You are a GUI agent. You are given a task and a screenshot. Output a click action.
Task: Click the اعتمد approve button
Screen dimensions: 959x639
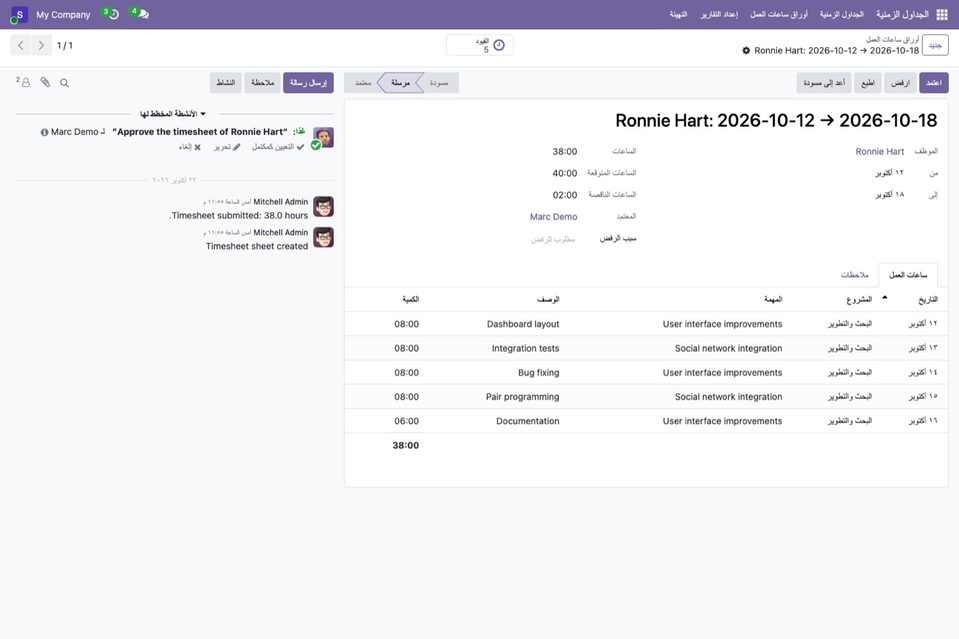click(934, 83)
